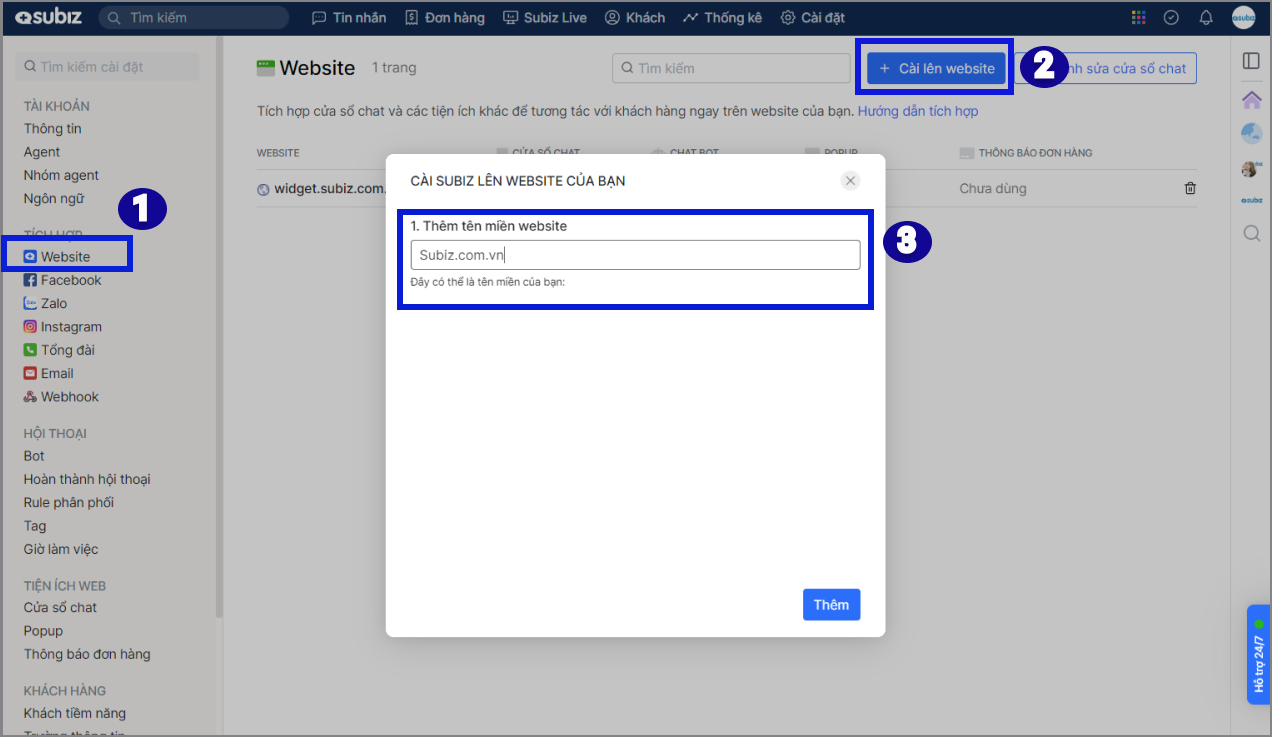Click the Cài lên website button
This screenshot has height=737, width=1272.
click(x=936, y=68)
